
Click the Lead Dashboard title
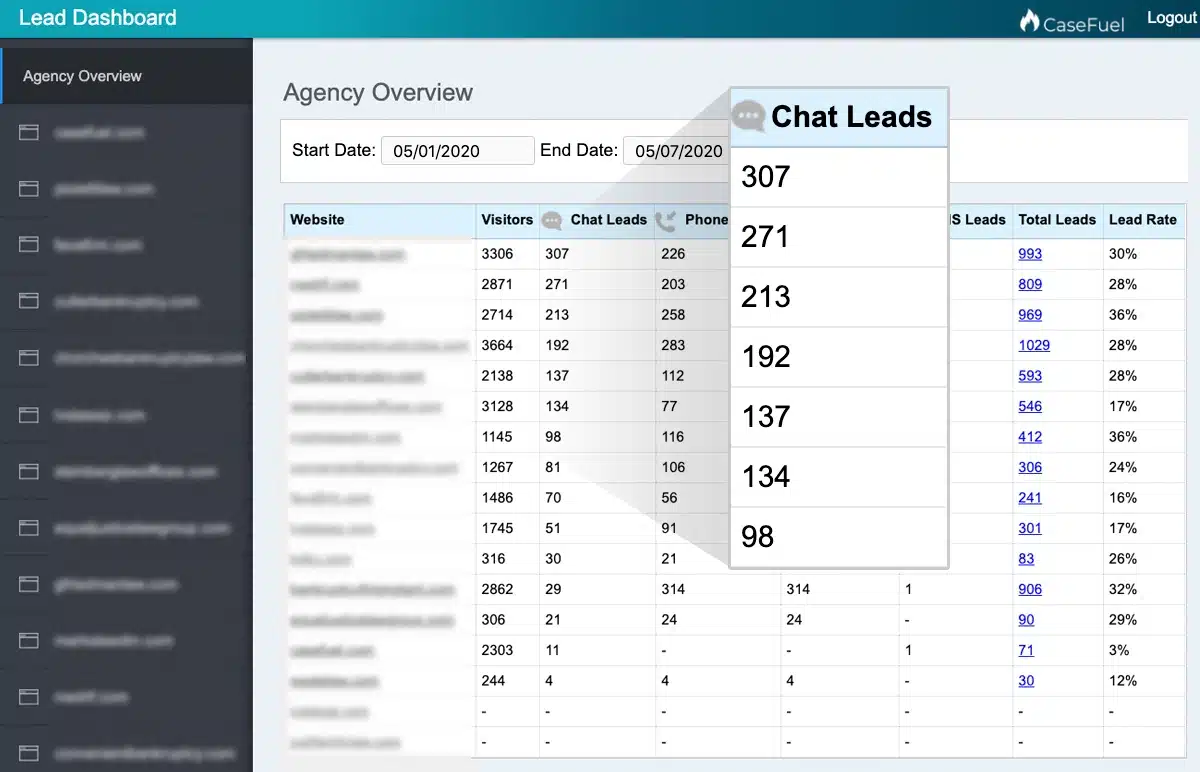point(98,18)
